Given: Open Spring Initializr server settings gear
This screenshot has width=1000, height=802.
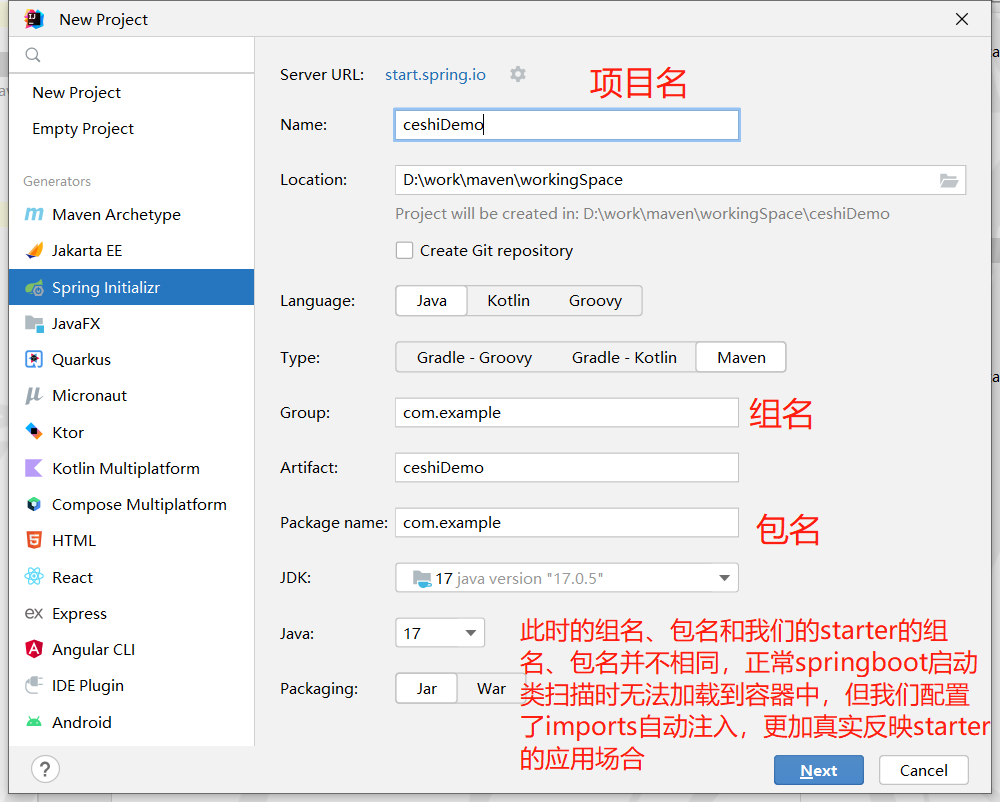Looking at the screenshot, I should pos(518,74).
